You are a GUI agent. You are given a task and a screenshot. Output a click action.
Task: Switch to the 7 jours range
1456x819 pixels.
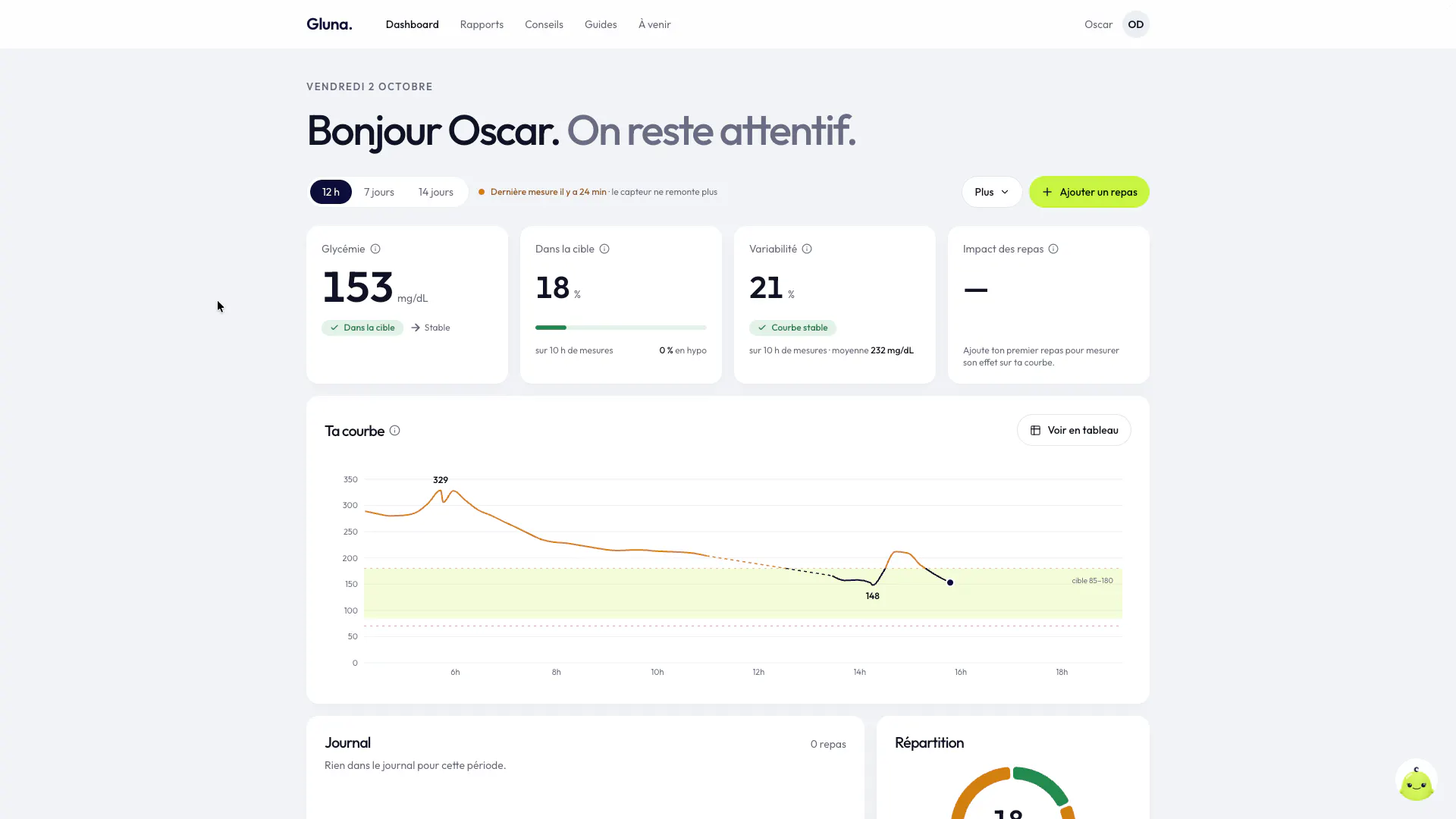pos(379,192)
